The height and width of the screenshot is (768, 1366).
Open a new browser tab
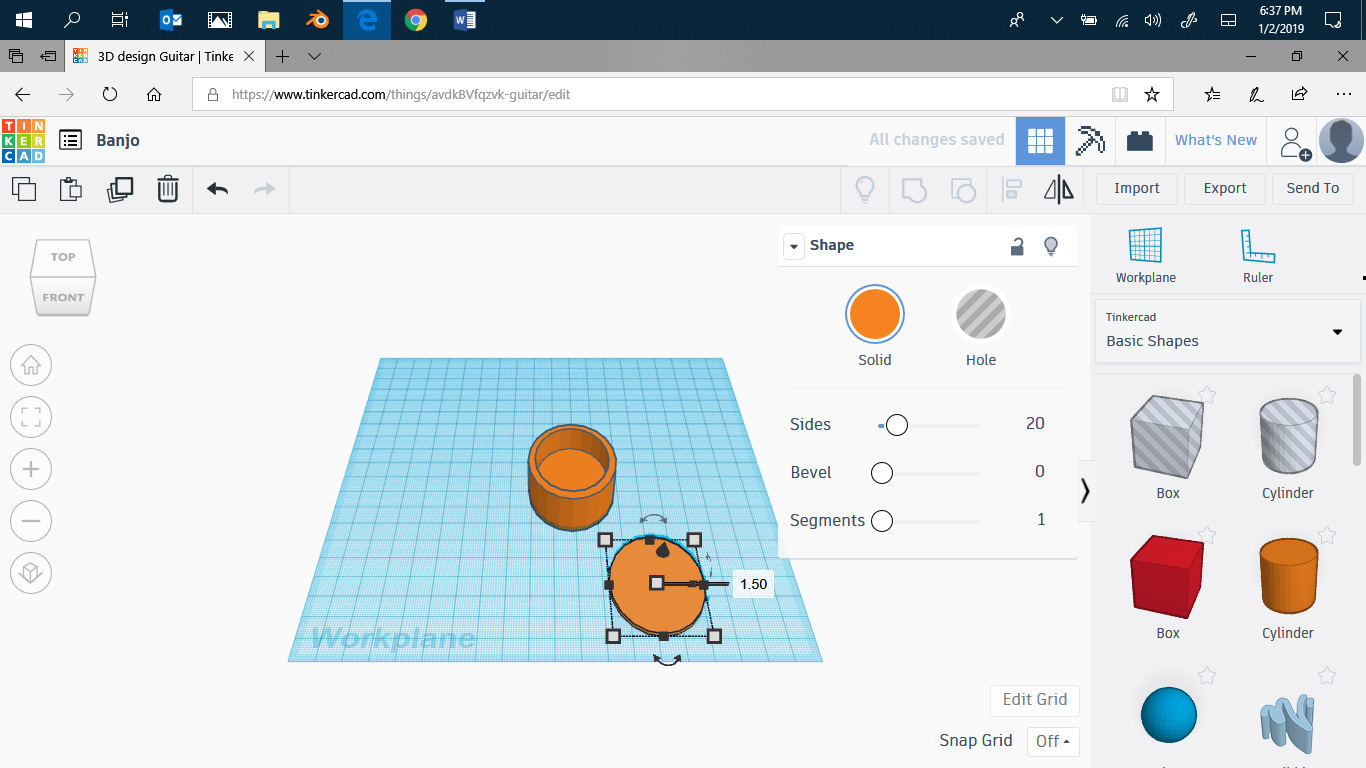coord(283,56)
